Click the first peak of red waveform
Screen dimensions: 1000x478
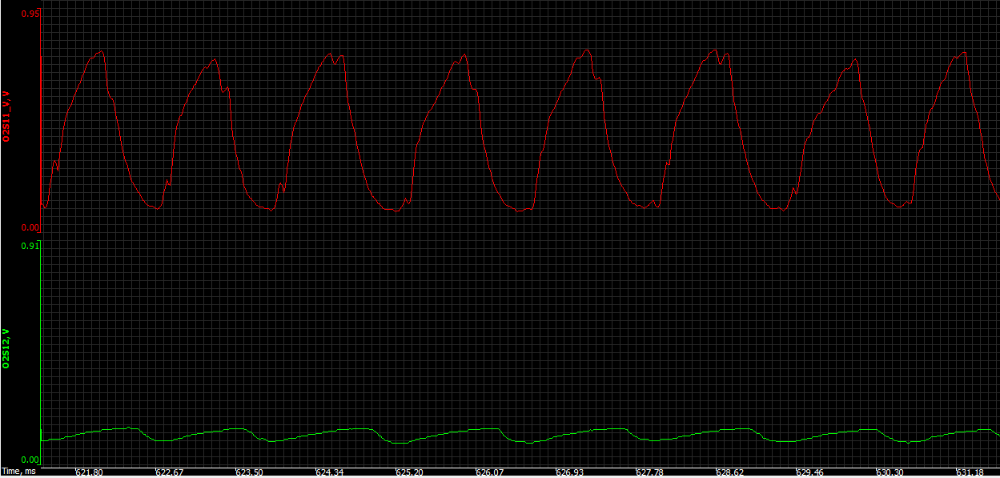99,52
